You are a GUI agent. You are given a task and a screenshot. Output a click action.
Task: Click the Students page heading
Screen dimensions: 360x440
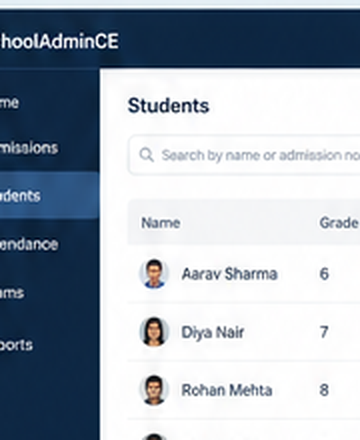[168, 106]
